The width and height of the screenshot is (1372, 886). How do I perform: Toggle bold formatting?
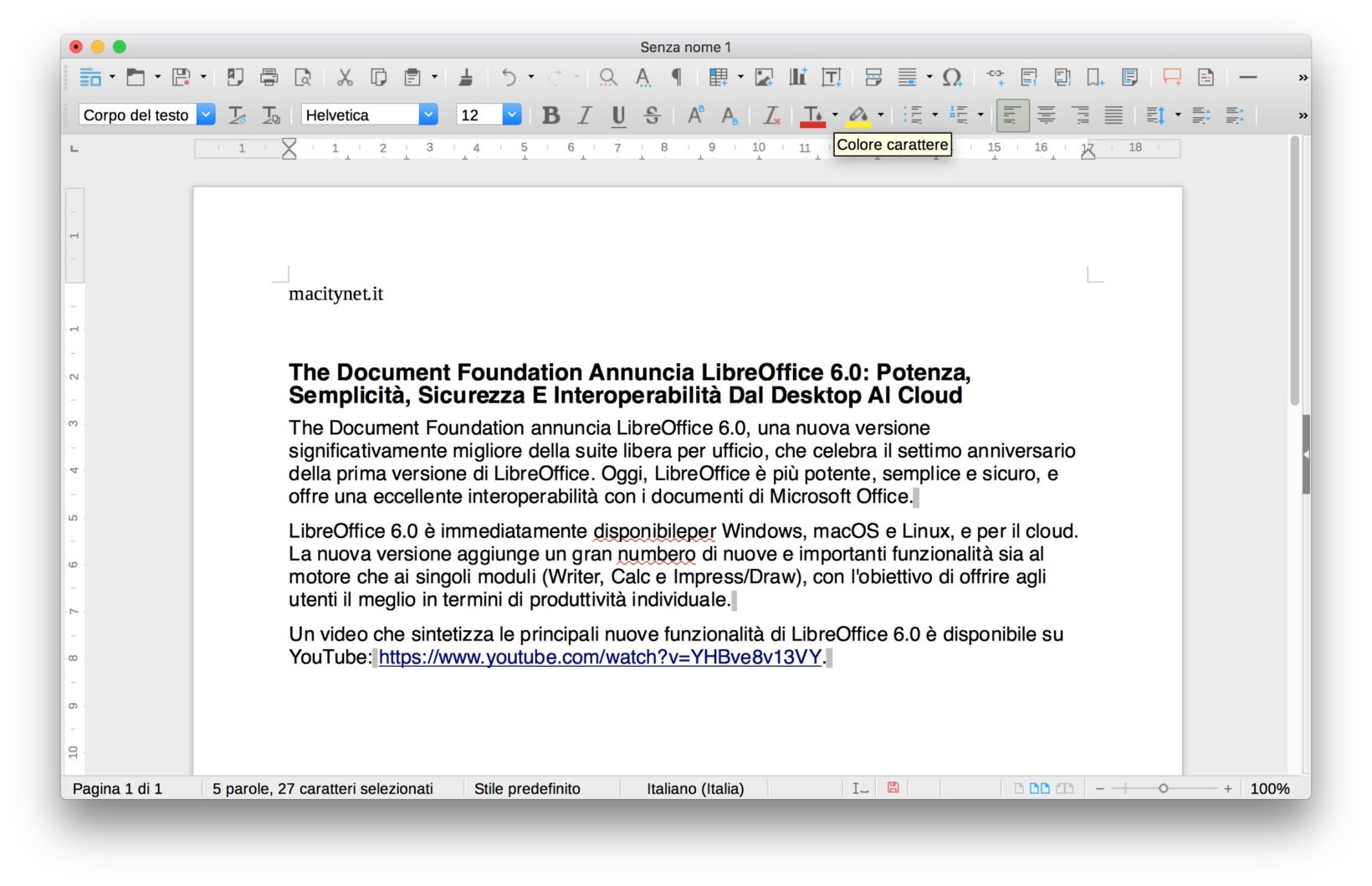550,115
